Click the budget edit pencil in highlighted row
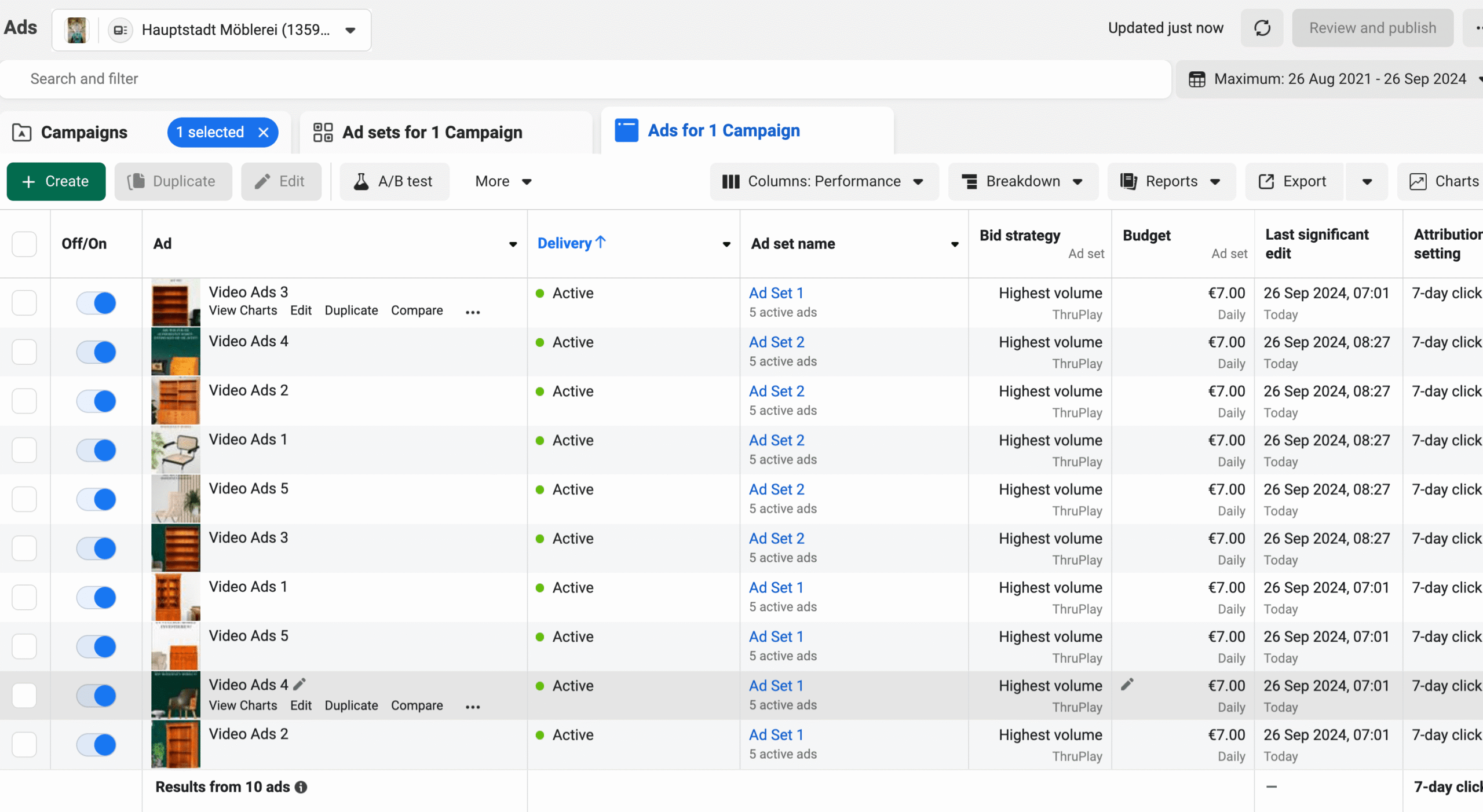 (1127, 684)
